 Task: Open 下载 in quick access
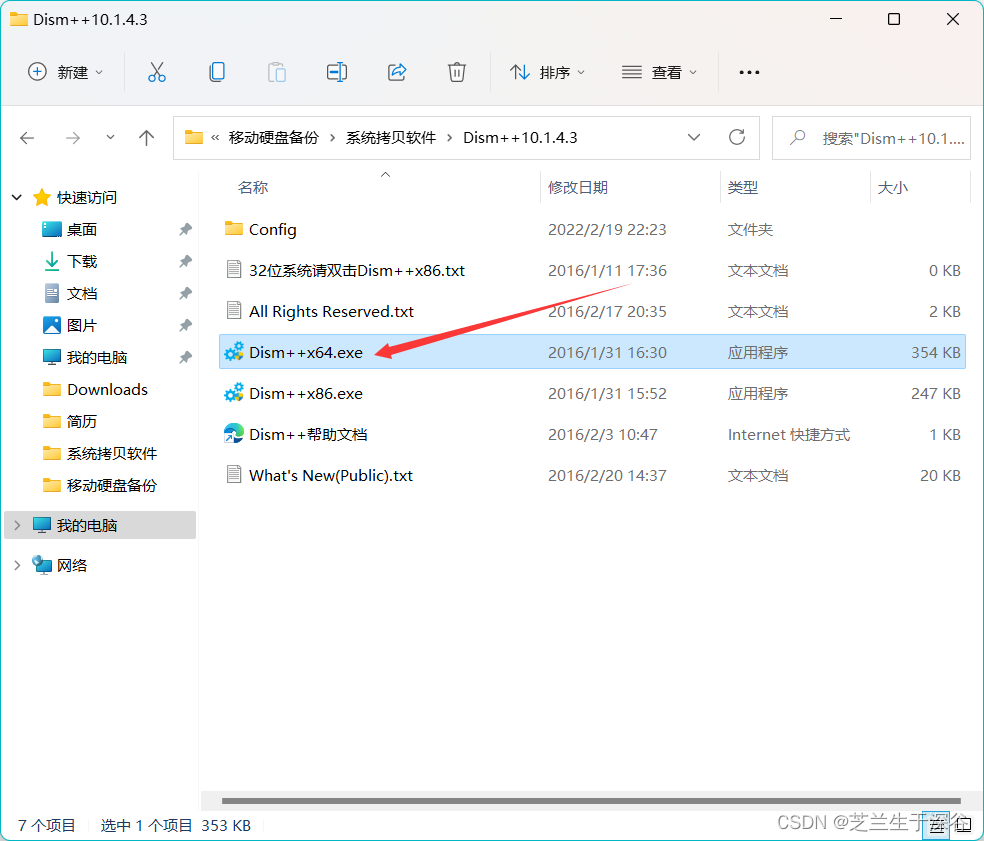[82, 262]
